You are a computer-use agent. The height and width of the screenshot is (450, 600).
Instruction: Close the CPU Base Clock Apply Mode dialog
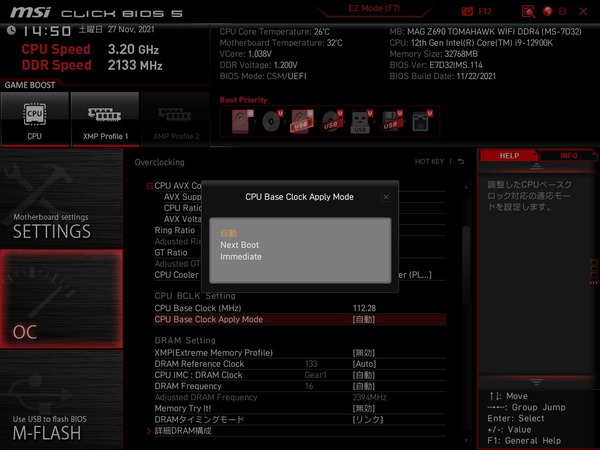(x=386, y=197)
